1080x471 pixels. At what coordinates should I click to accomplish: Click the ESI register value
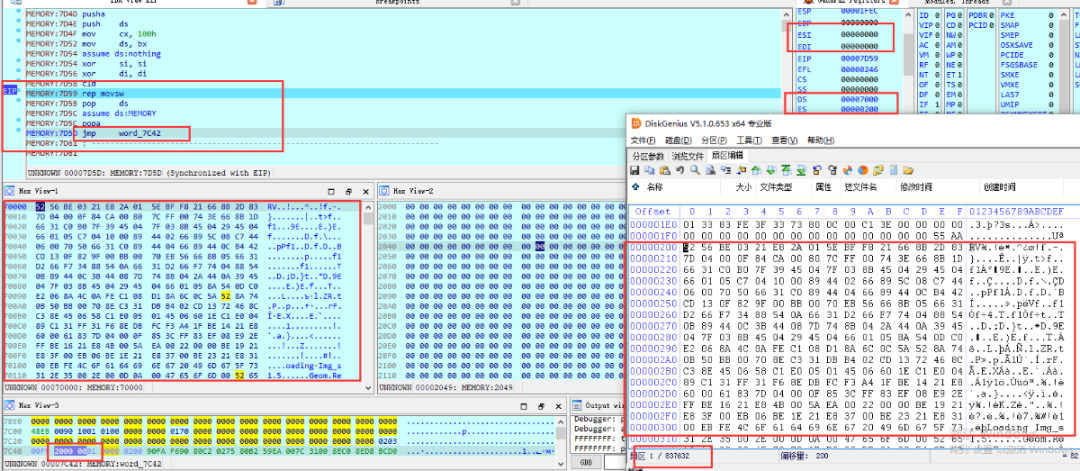(x=859, y=33)
